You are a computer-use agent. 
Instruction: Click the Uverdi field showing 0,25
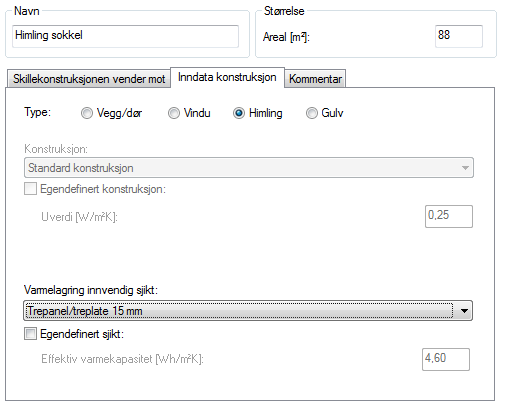449,216
